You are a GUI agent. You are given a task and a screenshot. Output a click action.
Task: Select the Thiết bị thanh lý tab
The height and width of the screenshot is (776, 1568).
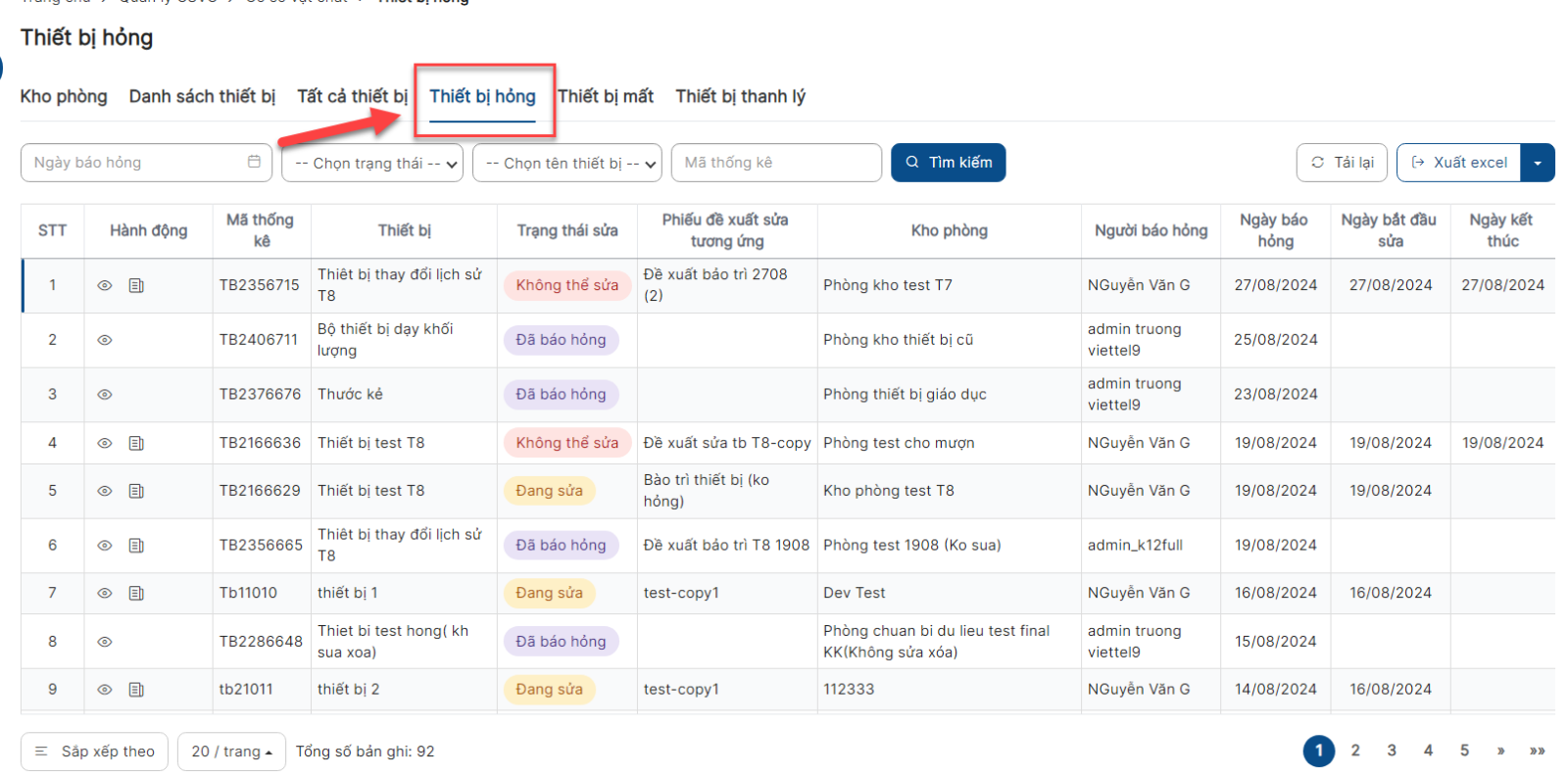click(x=740, y=96)
